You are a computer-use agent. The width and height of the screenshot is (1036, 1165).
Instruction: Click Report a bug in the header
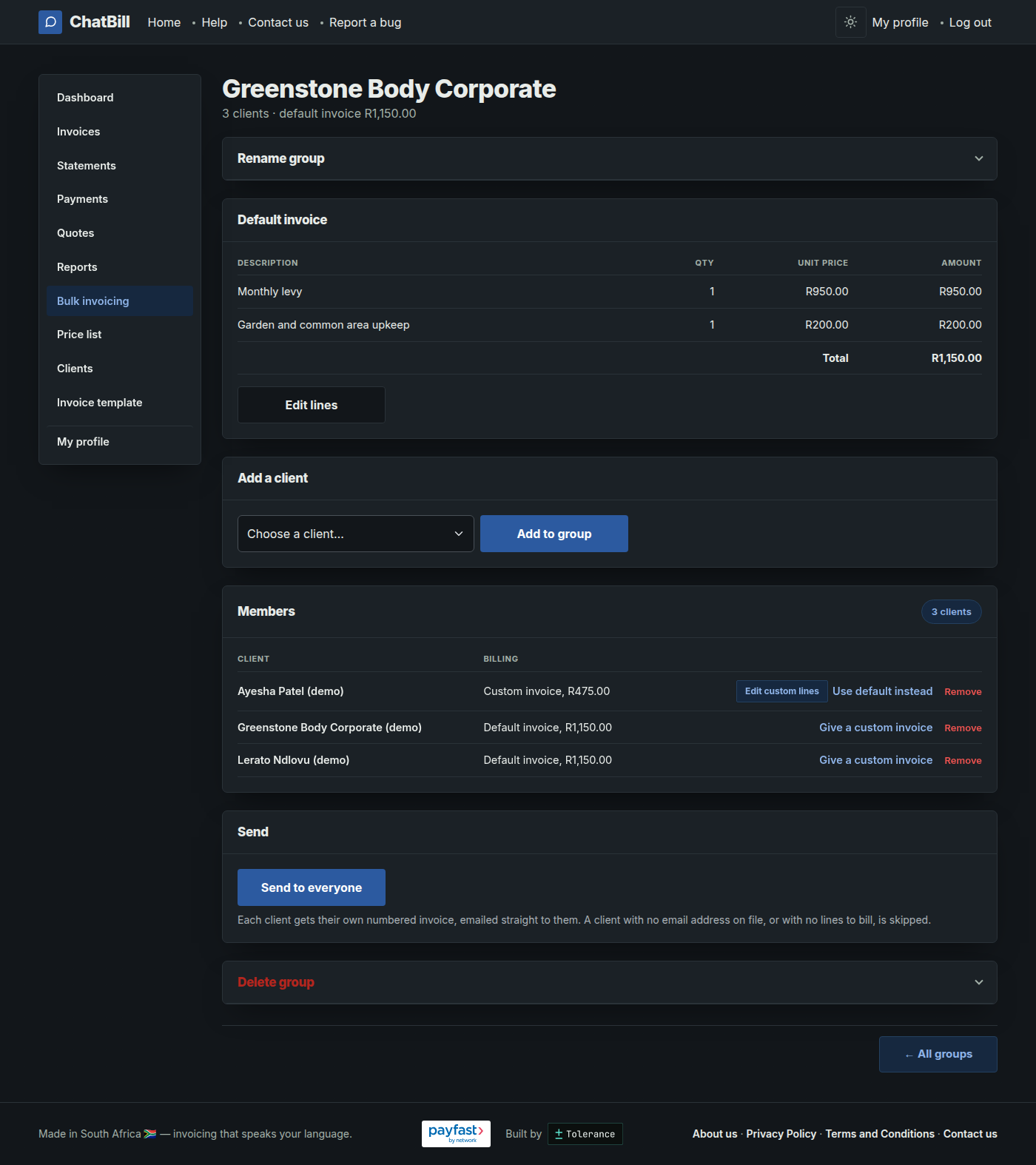[x=366, y=22]
